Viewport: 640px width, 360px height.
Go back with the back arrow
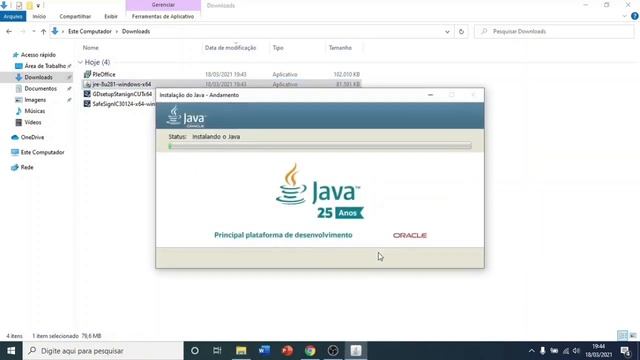pyautogui.click(x=9, y=31)
